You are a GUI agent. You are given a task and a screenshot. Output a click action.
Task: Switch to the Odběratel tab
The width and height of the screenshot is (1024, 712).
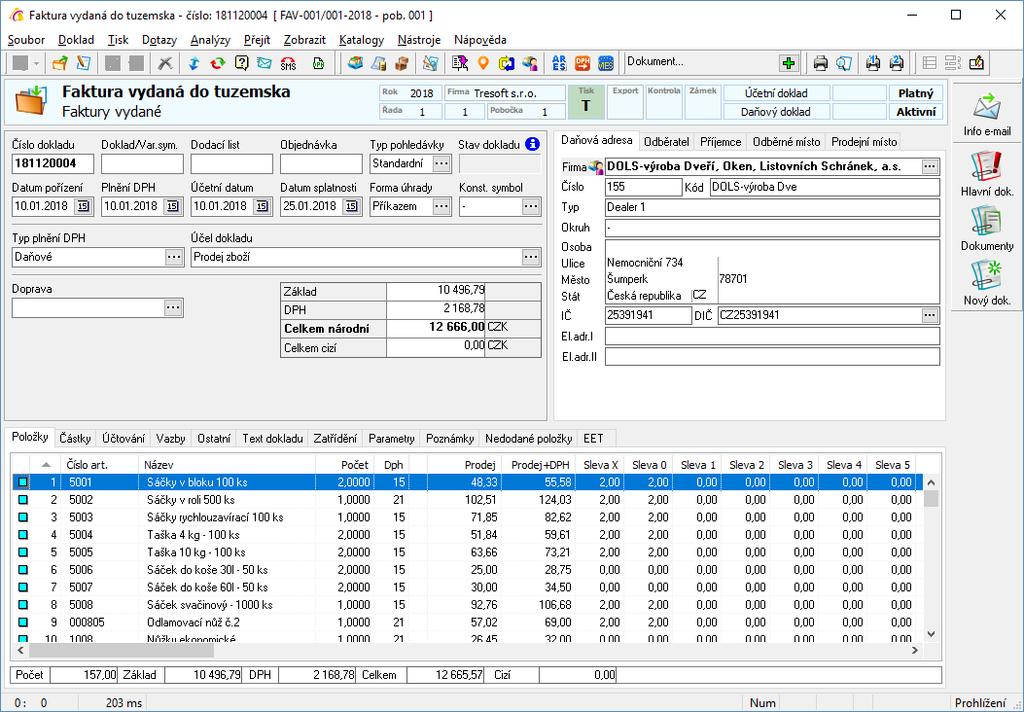666,142
